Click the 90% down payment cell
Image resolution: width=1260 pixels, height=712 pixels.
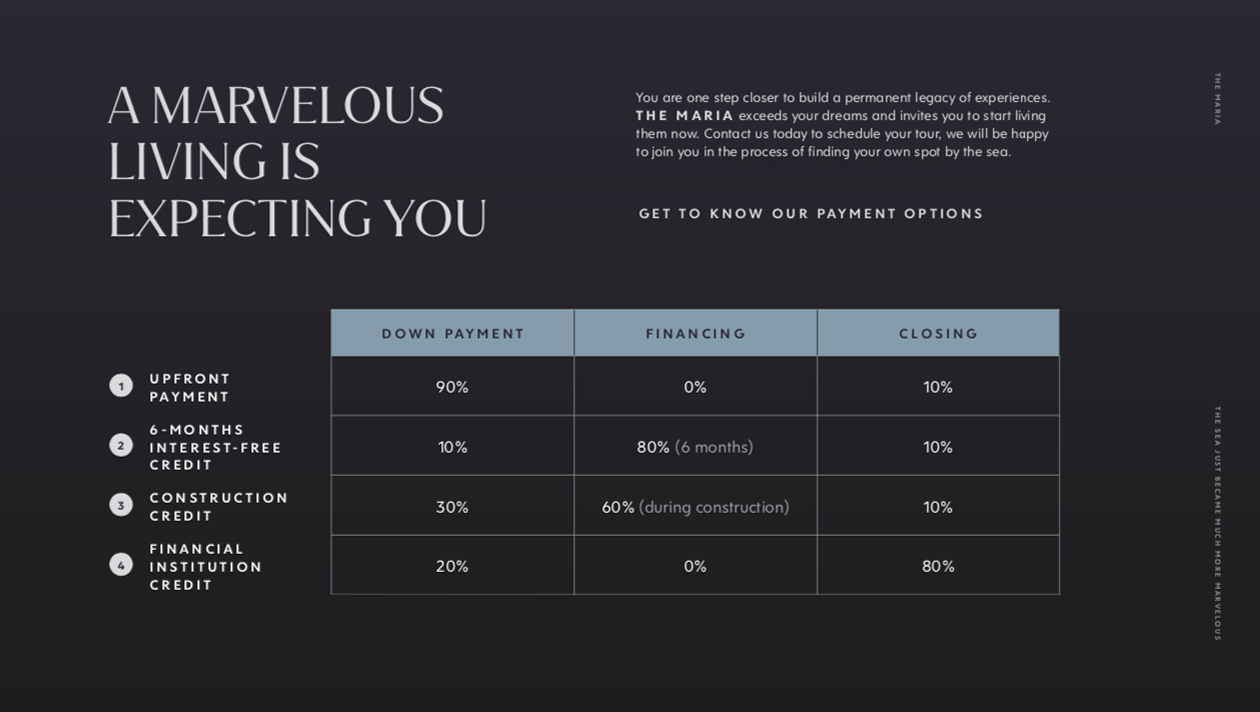click(453, 387)
